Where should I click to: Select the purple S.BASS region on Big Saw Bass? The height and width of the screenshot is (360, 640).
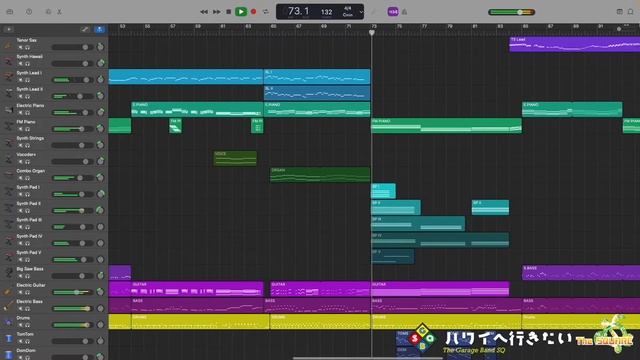point(581,273)
